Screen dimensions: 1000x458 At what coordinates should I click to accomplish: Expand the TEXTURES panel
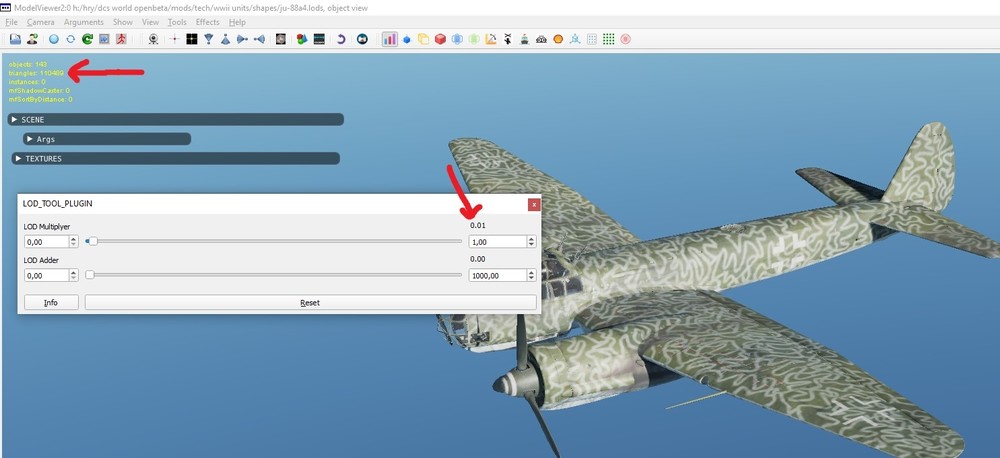[x=175, y=158]
